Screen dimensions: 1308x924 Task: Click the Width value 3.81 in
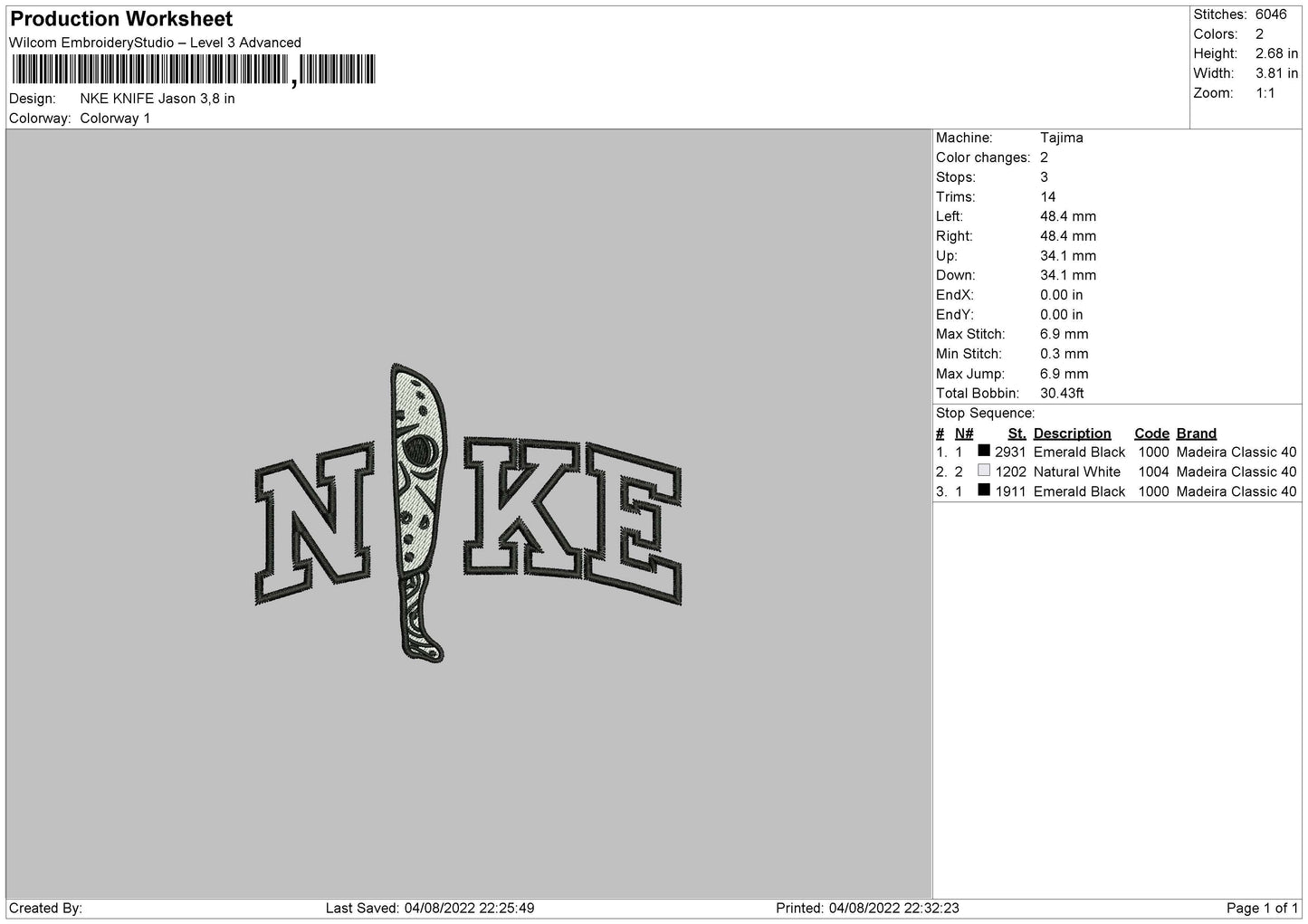pos(1276,73)
